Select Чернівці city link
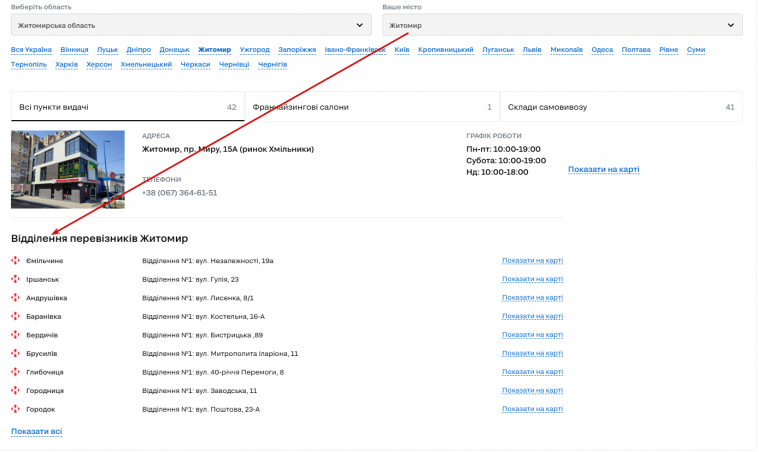 [234, 65]
